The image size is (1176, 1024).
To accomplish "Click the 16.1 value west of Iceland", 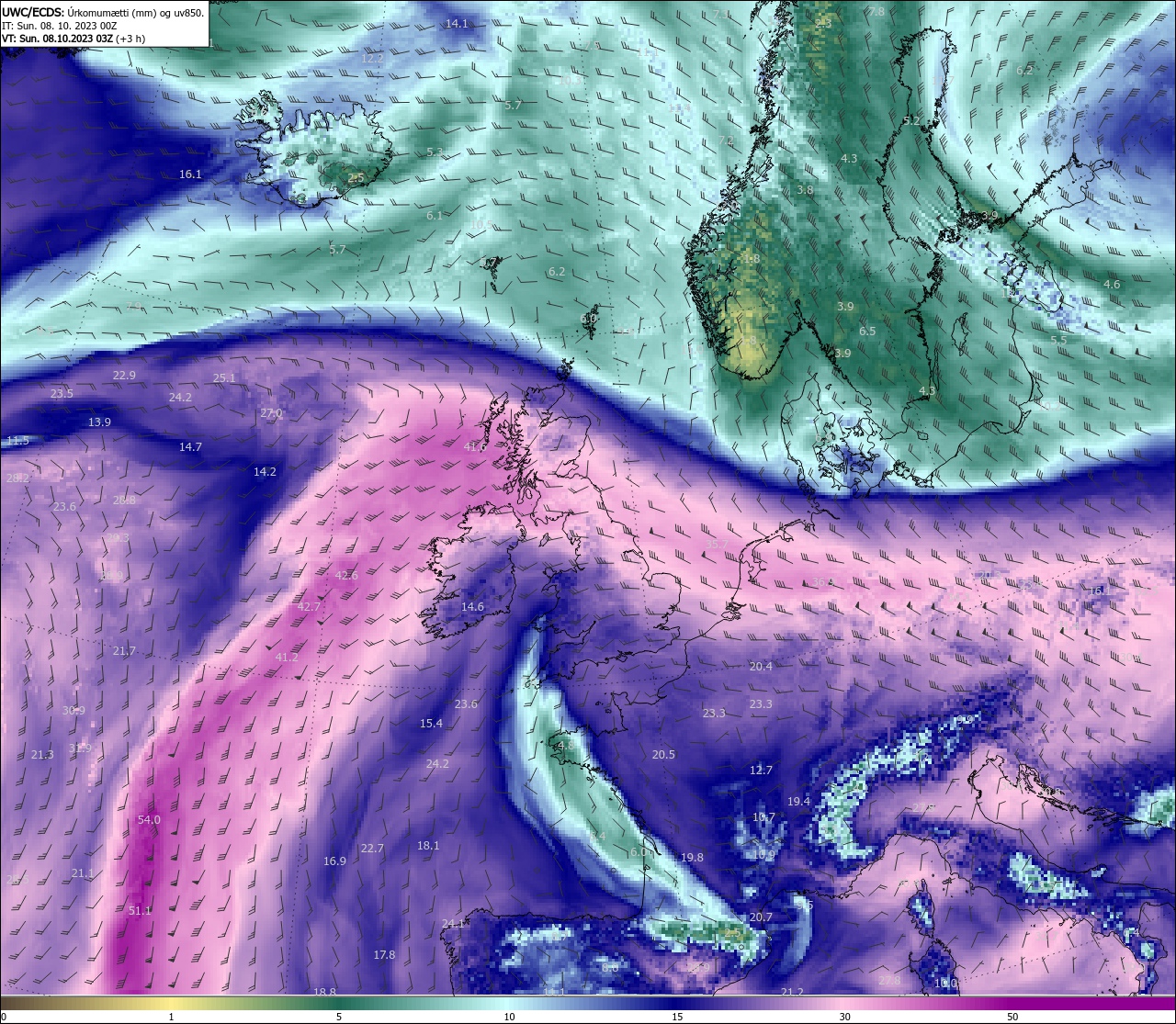I will coord(190,174).
